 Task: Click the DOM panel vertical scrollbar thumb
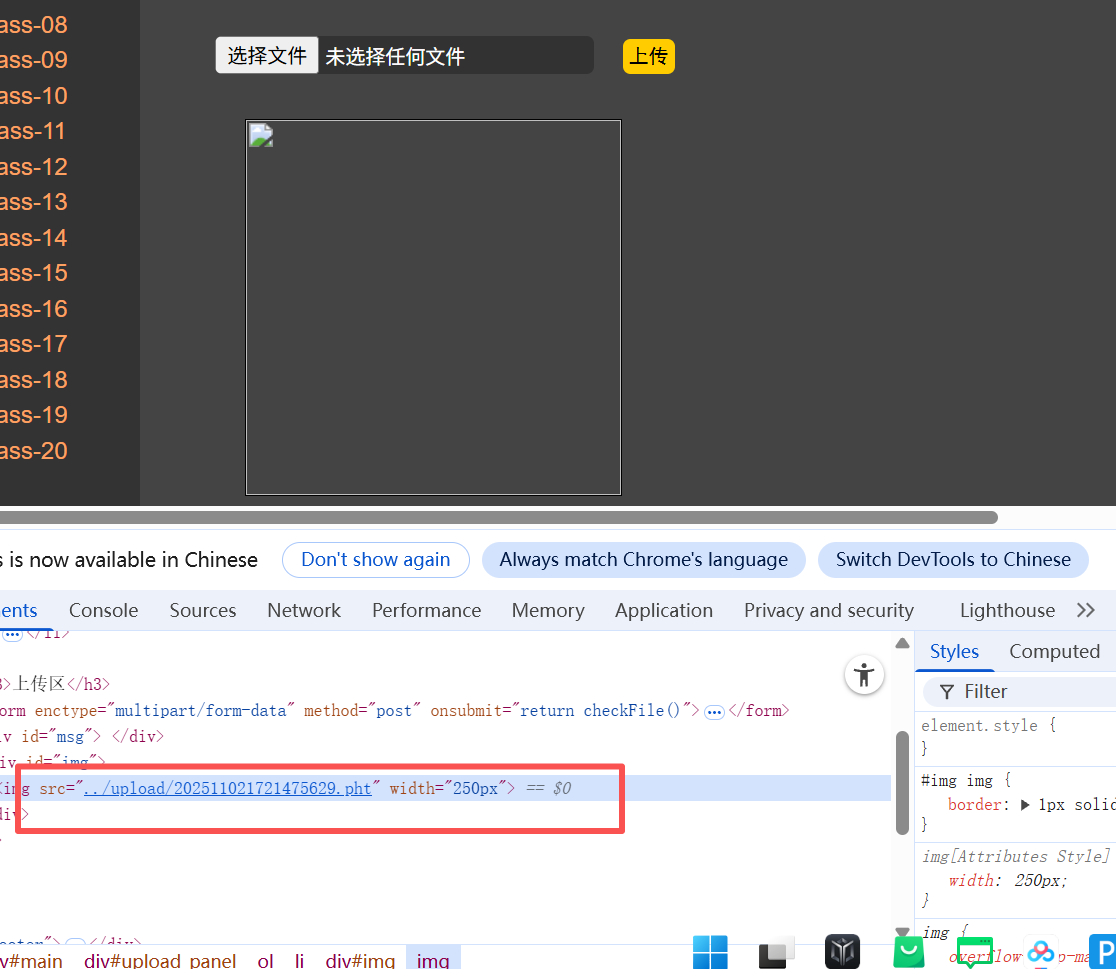coord(902,782)
